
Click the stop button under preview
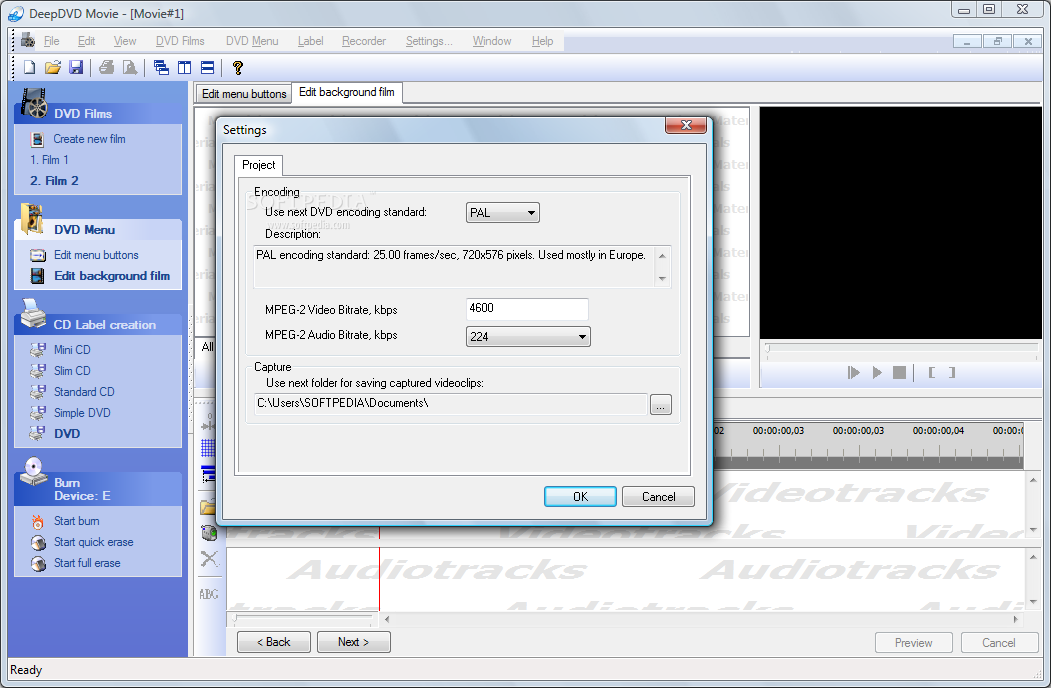[900, 373]
